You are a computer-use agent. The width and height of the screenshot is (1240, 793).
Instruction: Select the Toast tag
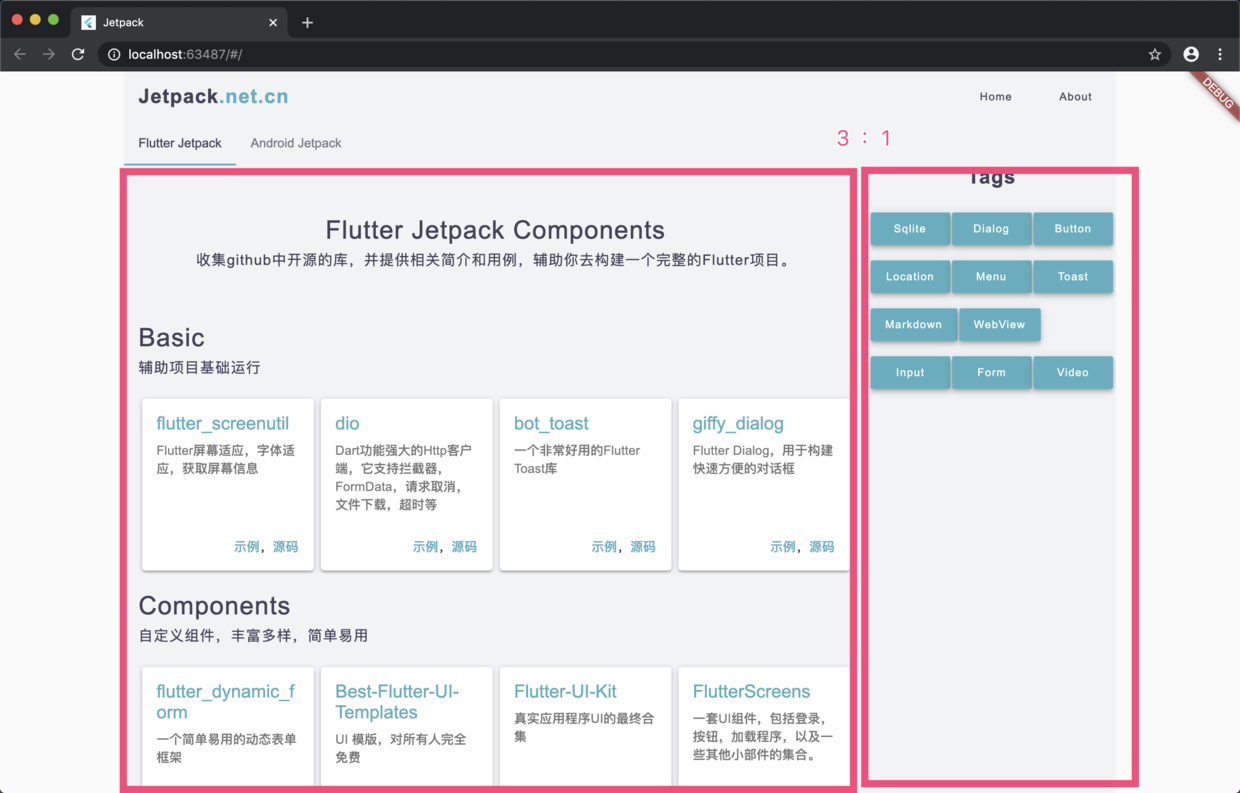(x=1073, y=277)
